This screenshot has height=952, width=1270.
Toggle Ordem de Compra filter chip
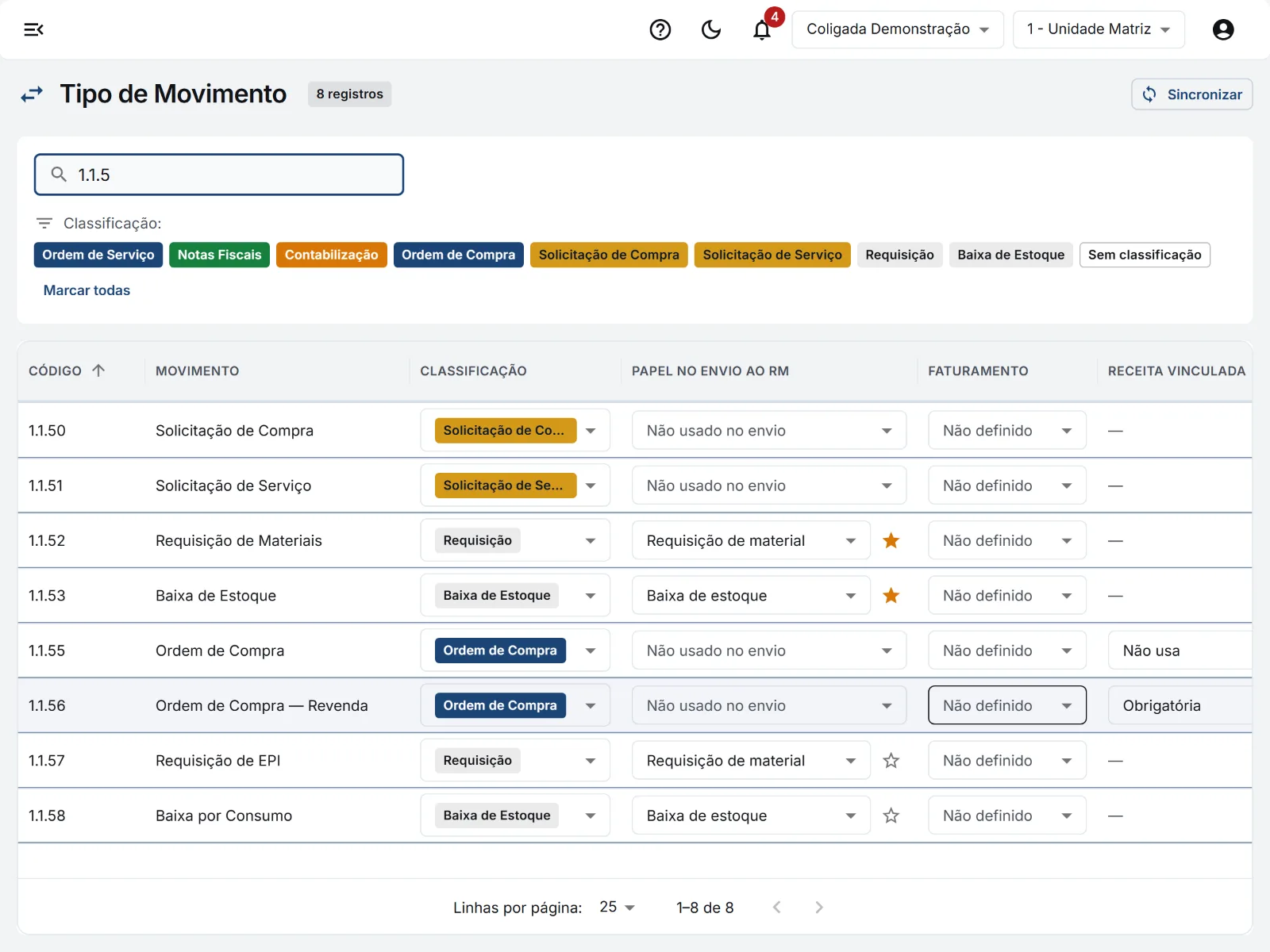pyautogui.click(x=459, y=255)
